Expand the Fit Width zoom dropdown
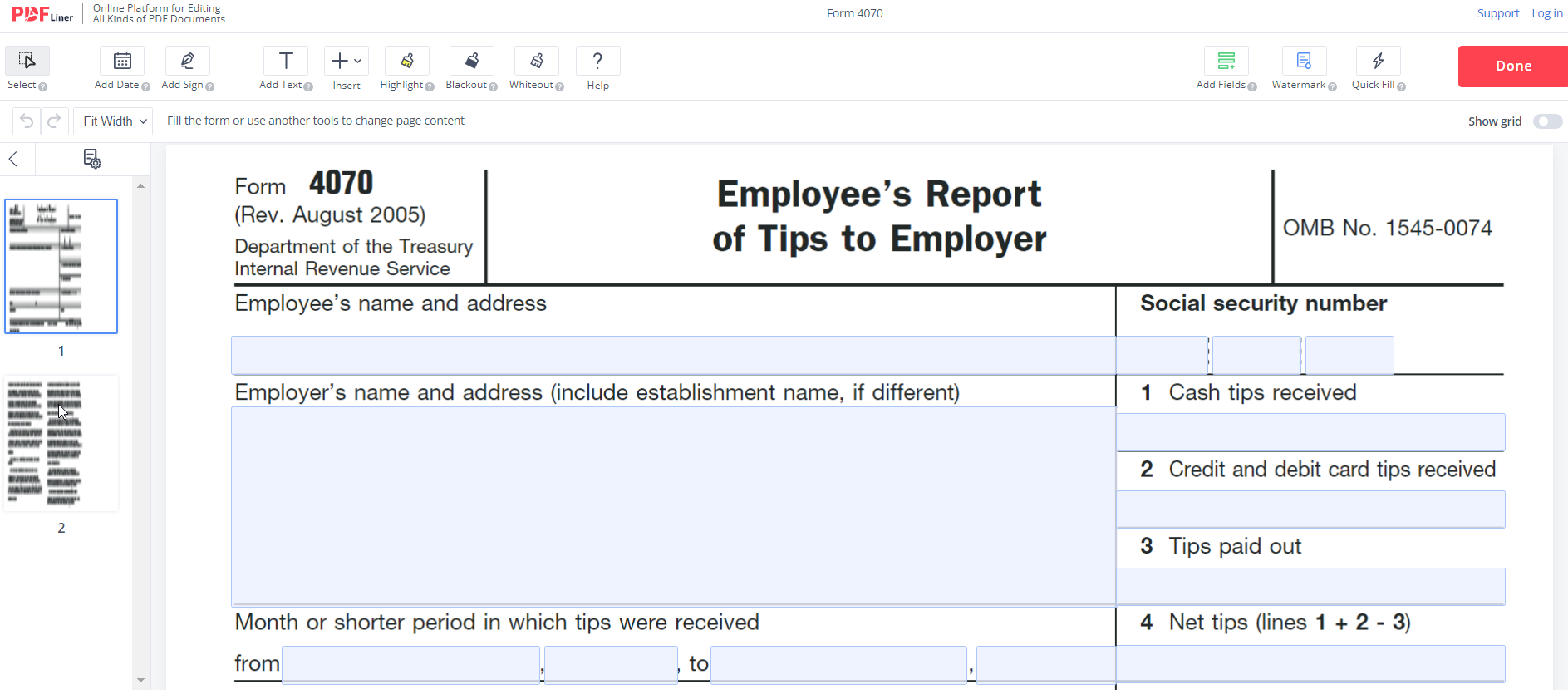 click(x=114, y=121)
